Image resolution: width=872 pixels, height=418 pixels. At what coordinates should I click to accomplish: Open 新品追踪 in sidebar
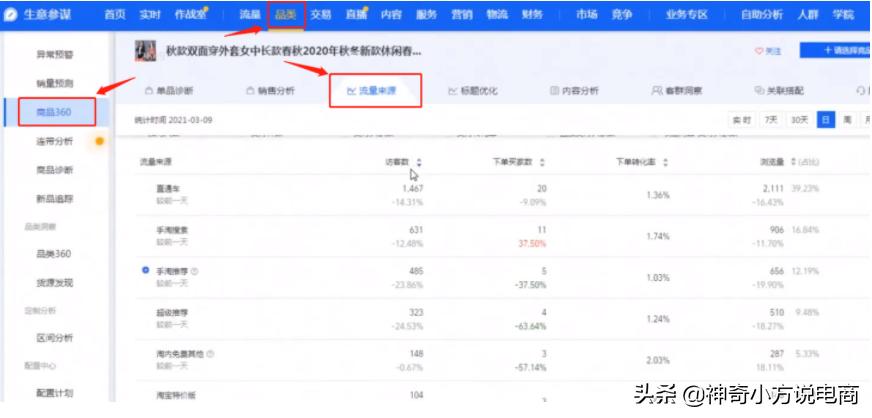click(x=54, y=198)
